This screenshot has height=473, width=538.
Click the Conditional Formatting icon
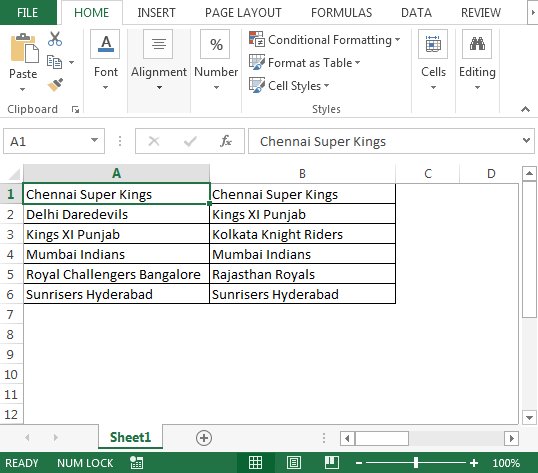click(x=257, y=39)
